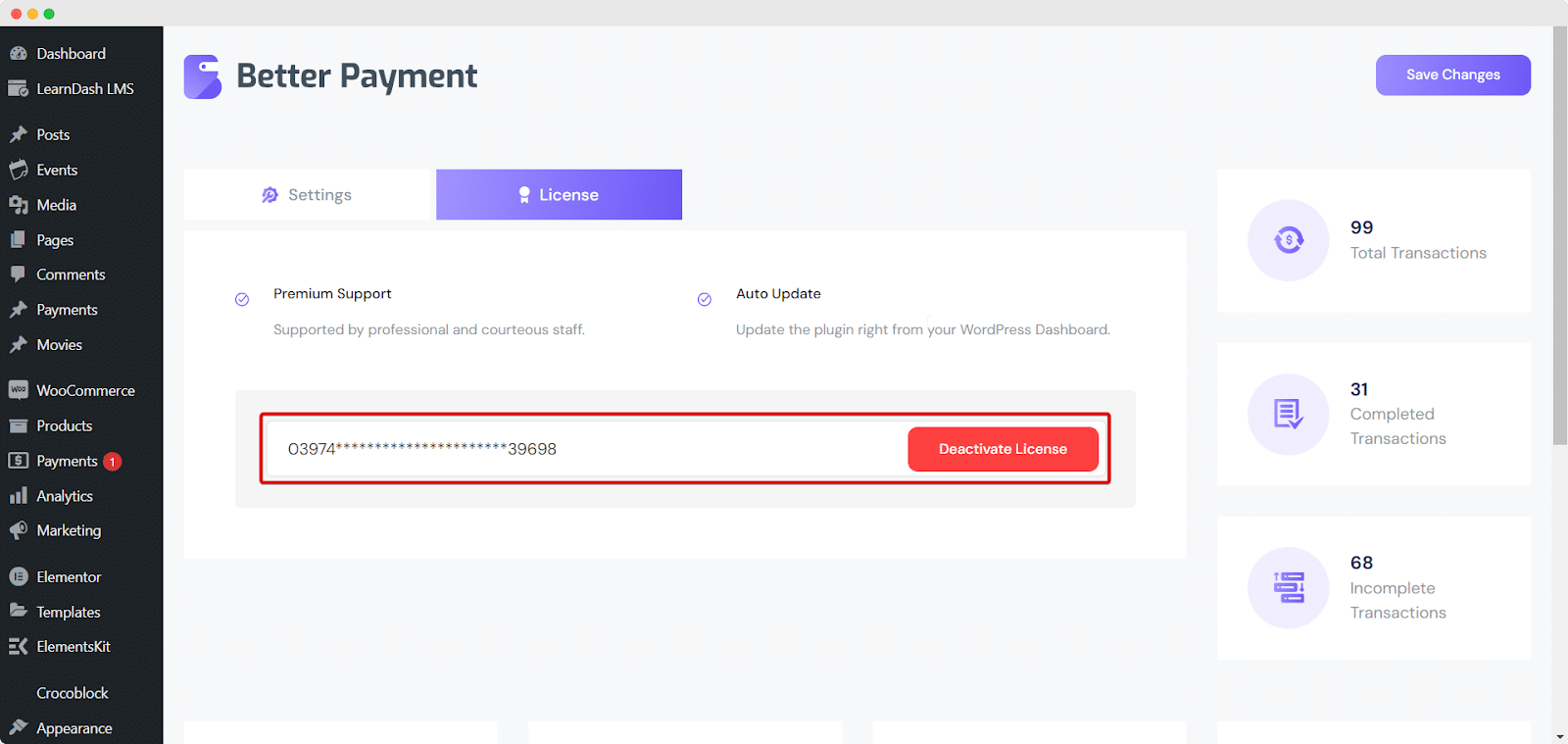Click the "Completed Transactions" label
The image size is (1568, 744).
(1398, 426)
